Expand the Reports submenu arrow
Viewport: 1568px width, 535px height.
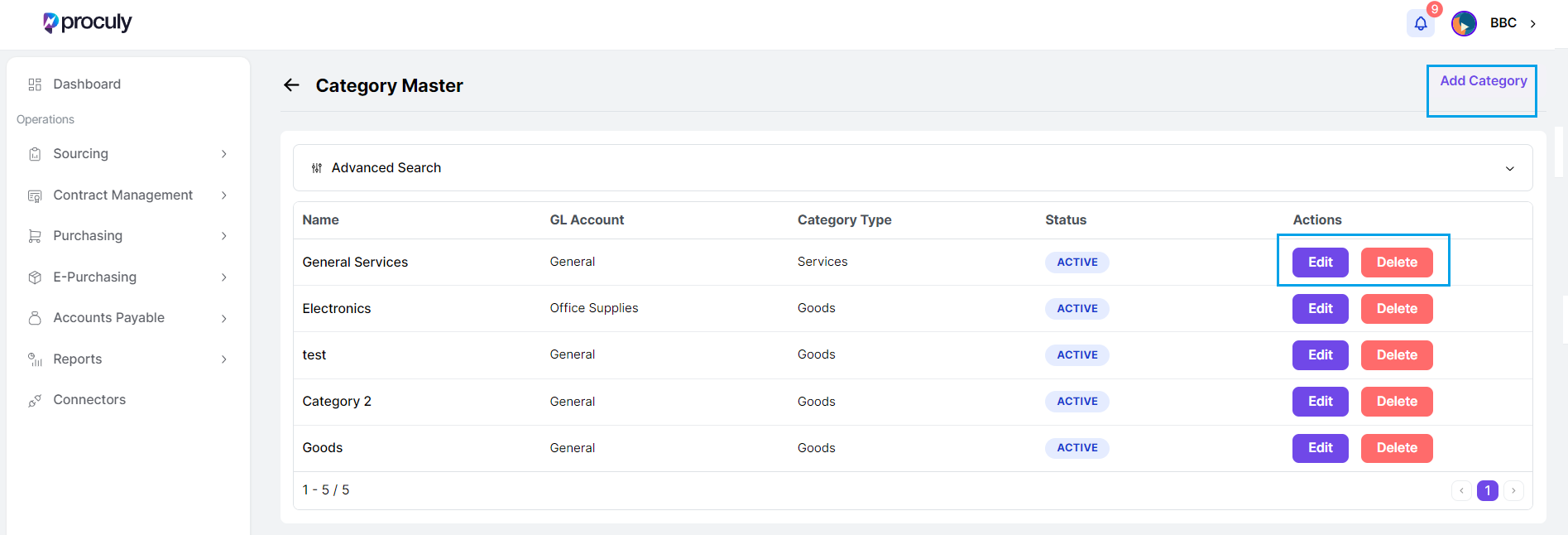(x=224, y=359)
